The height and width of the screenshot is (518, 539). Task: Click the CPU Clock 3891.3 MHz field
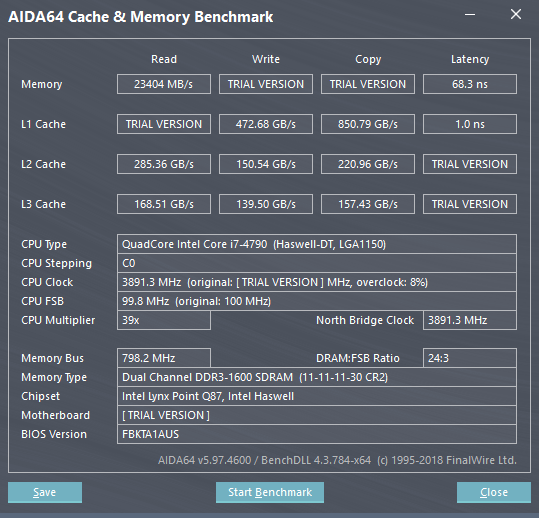(317, 282)
